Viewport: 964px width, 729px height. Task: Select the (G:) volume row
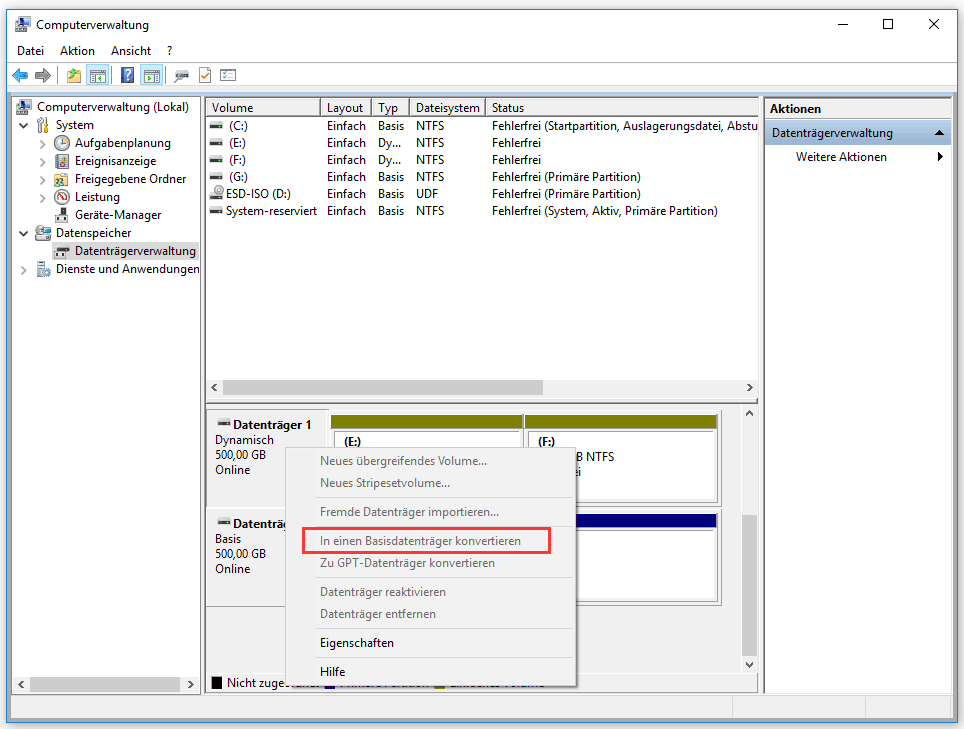coord(481,177)
